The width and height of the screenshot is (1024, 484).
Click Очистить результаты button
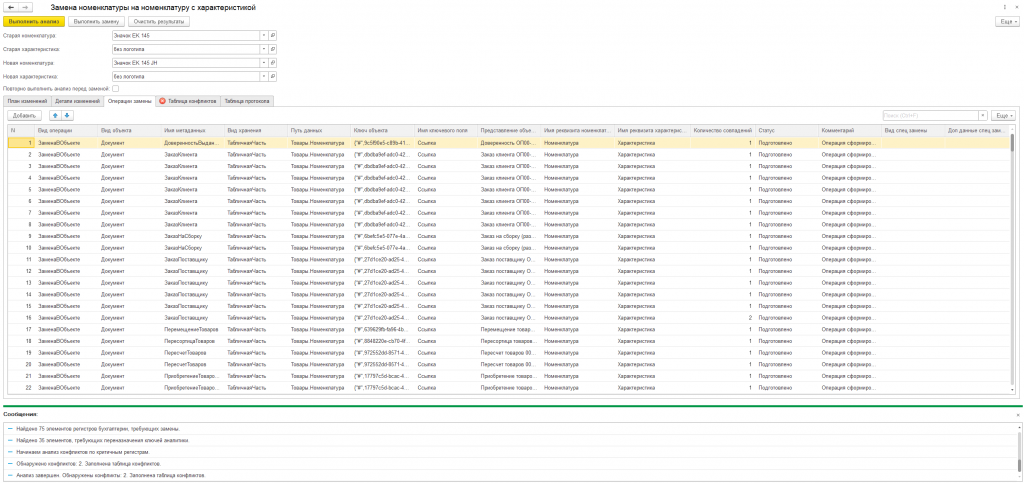click(159, 22)
